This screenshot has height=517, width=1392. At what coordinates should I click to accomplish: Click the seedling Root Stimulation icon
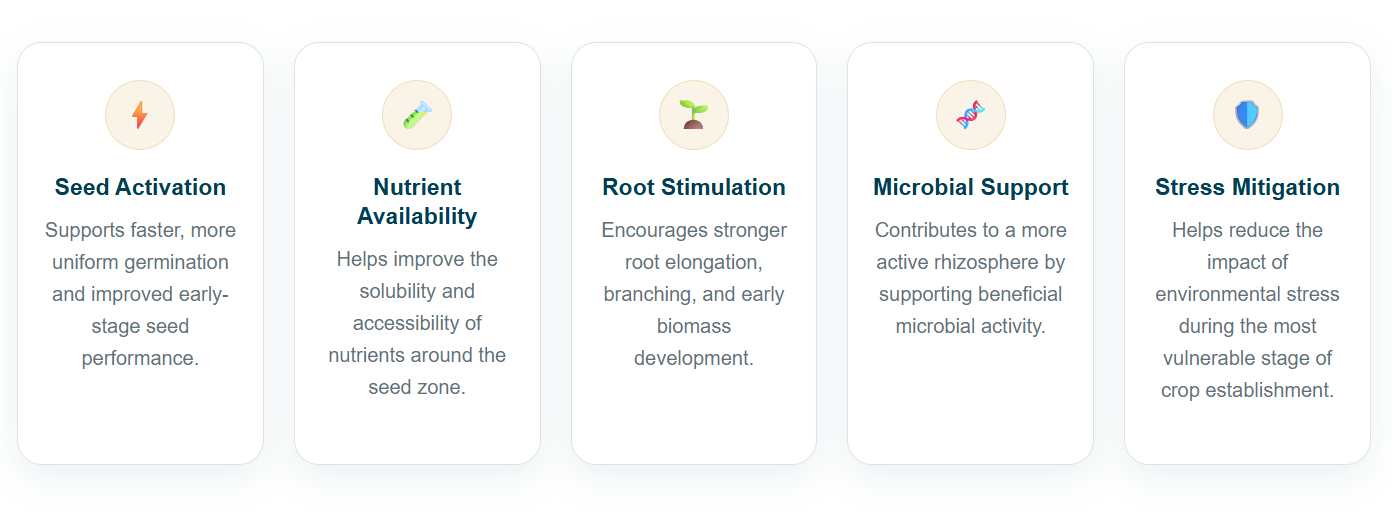pos(694,115)
